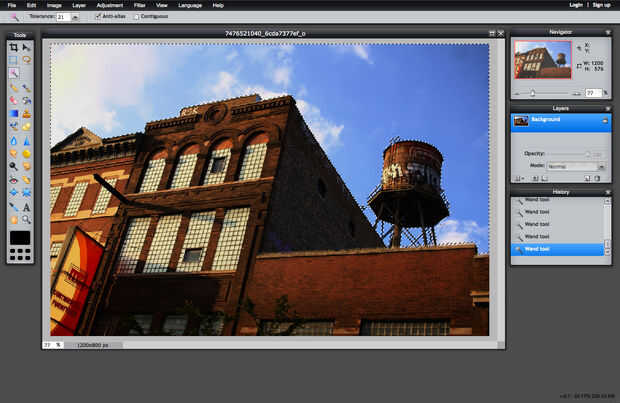Enable the Contiguous checkbox
620x403 pixels.
pyautogui.click(x=136, y=17)
